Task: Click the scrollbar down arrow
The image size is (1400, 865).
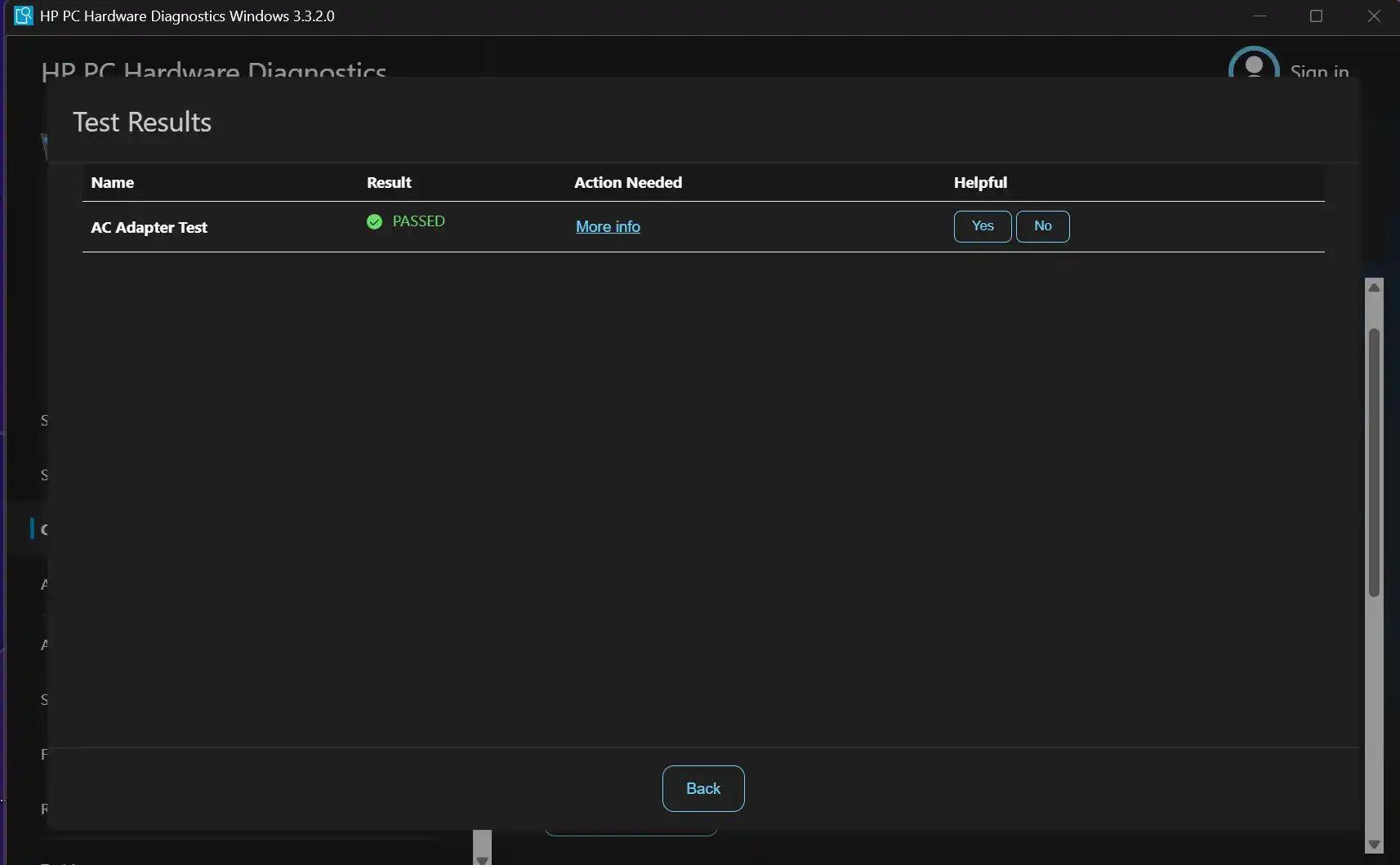Action: pos(1374,845)
